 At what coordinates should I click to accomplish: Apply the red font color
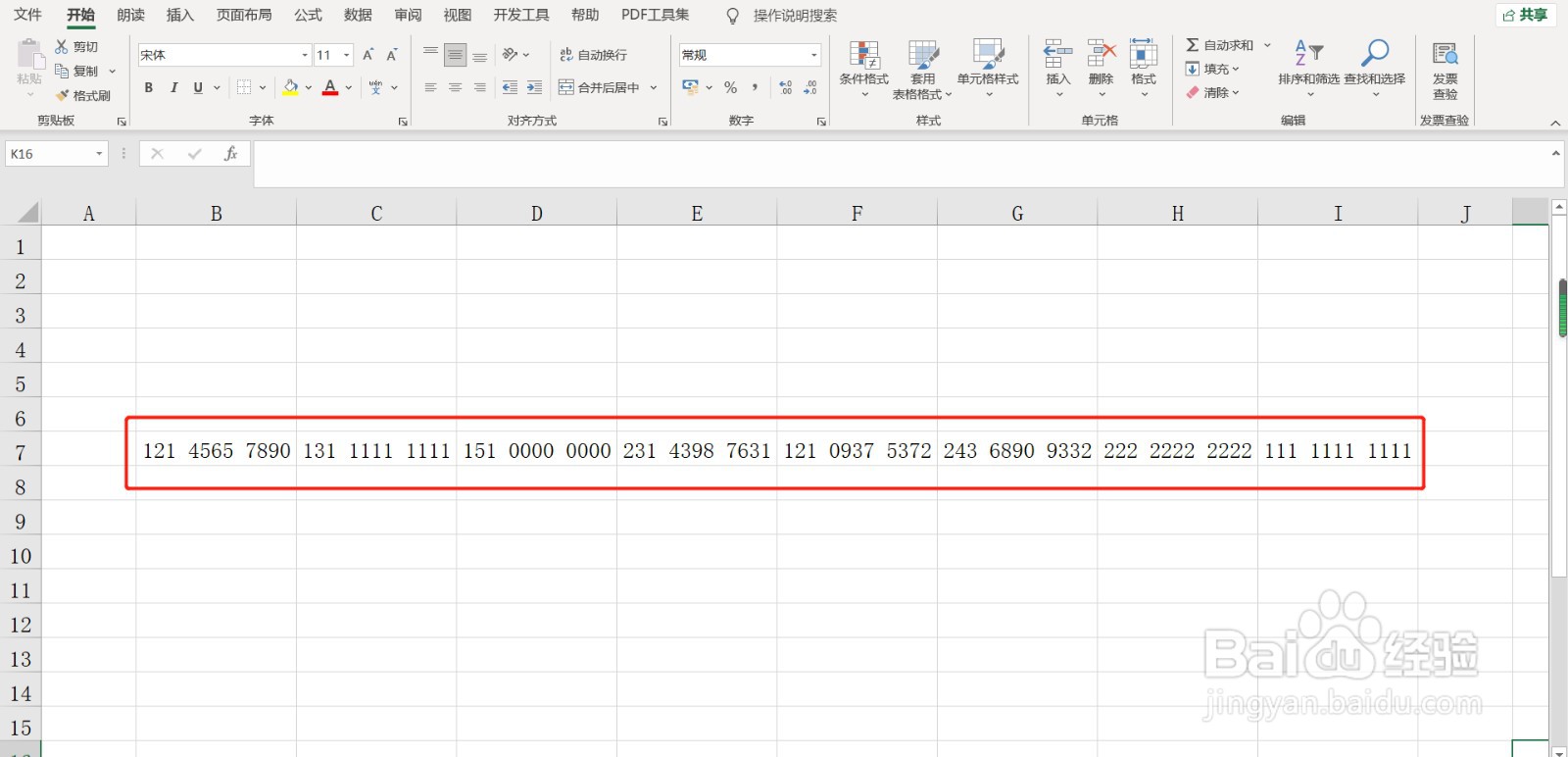tap(330, 87)
